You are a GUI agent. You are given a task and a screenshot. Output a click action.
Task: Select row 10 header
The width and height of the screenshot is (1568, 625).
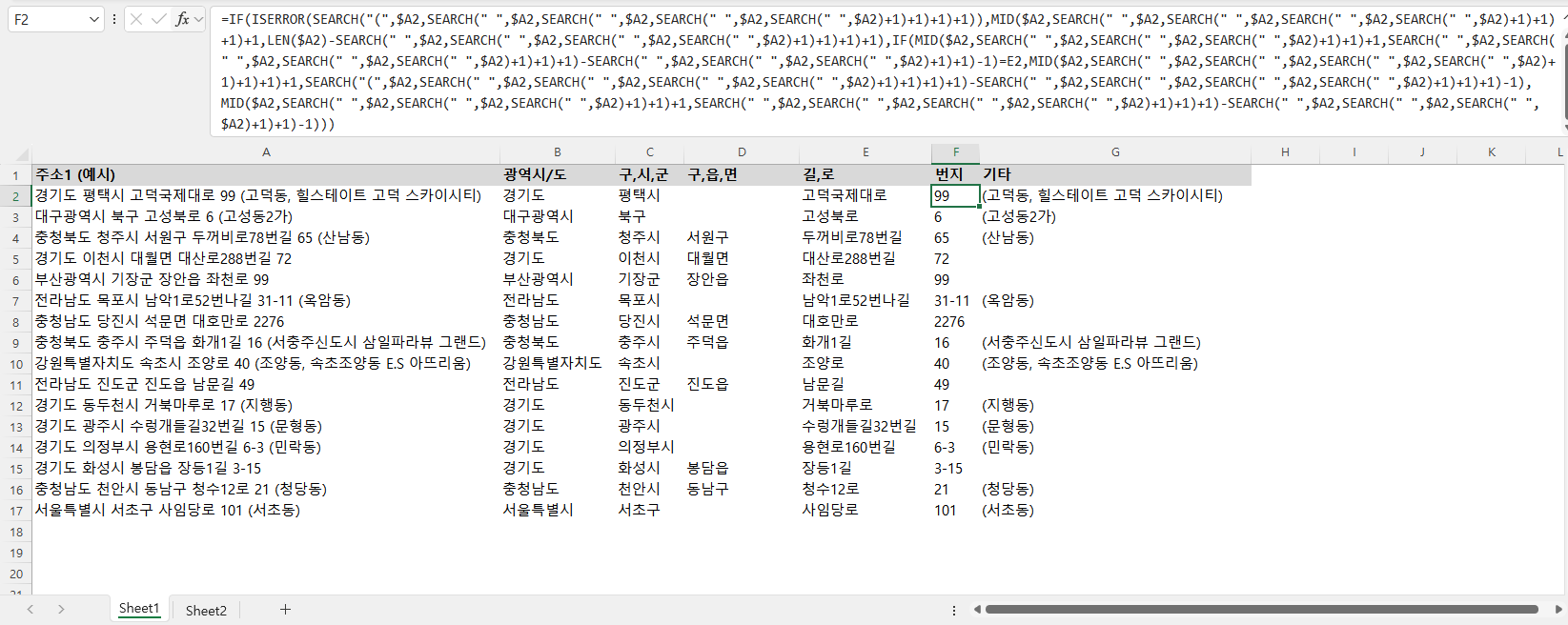[16, 364]
